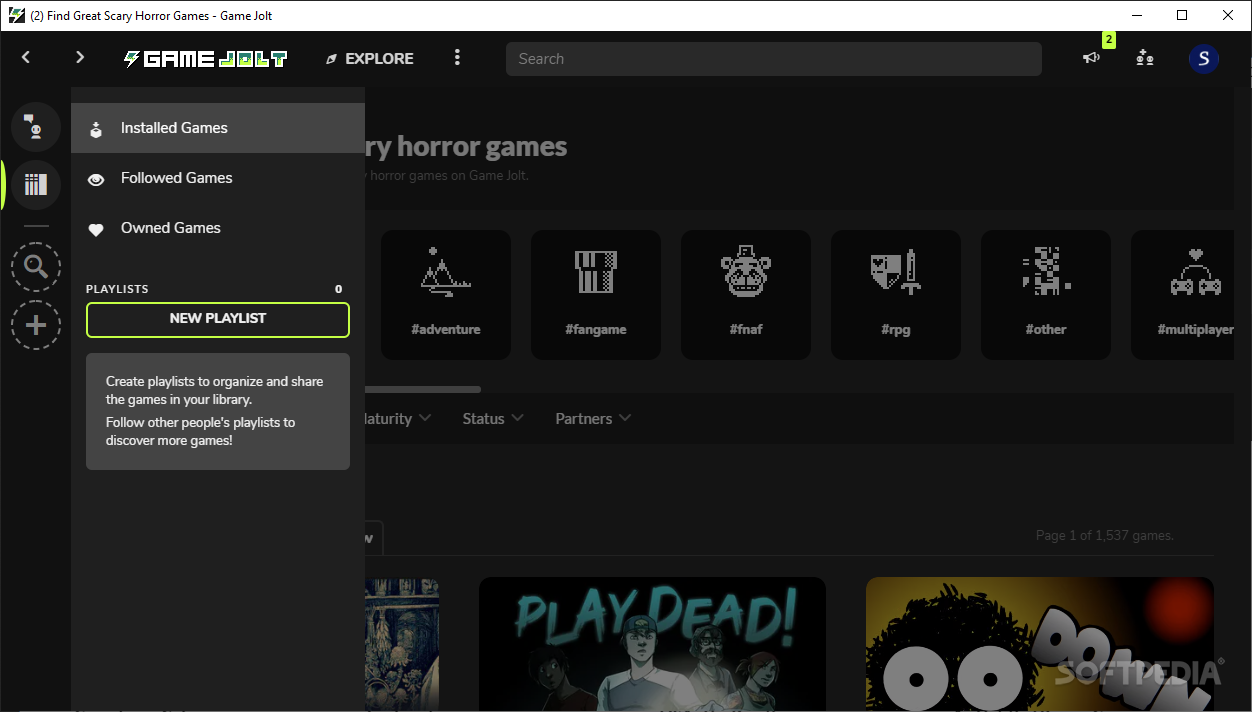Viewport: 1252px width, 712px height.
Task: Click the Installed Games icon
Action: tap(96, 129)
